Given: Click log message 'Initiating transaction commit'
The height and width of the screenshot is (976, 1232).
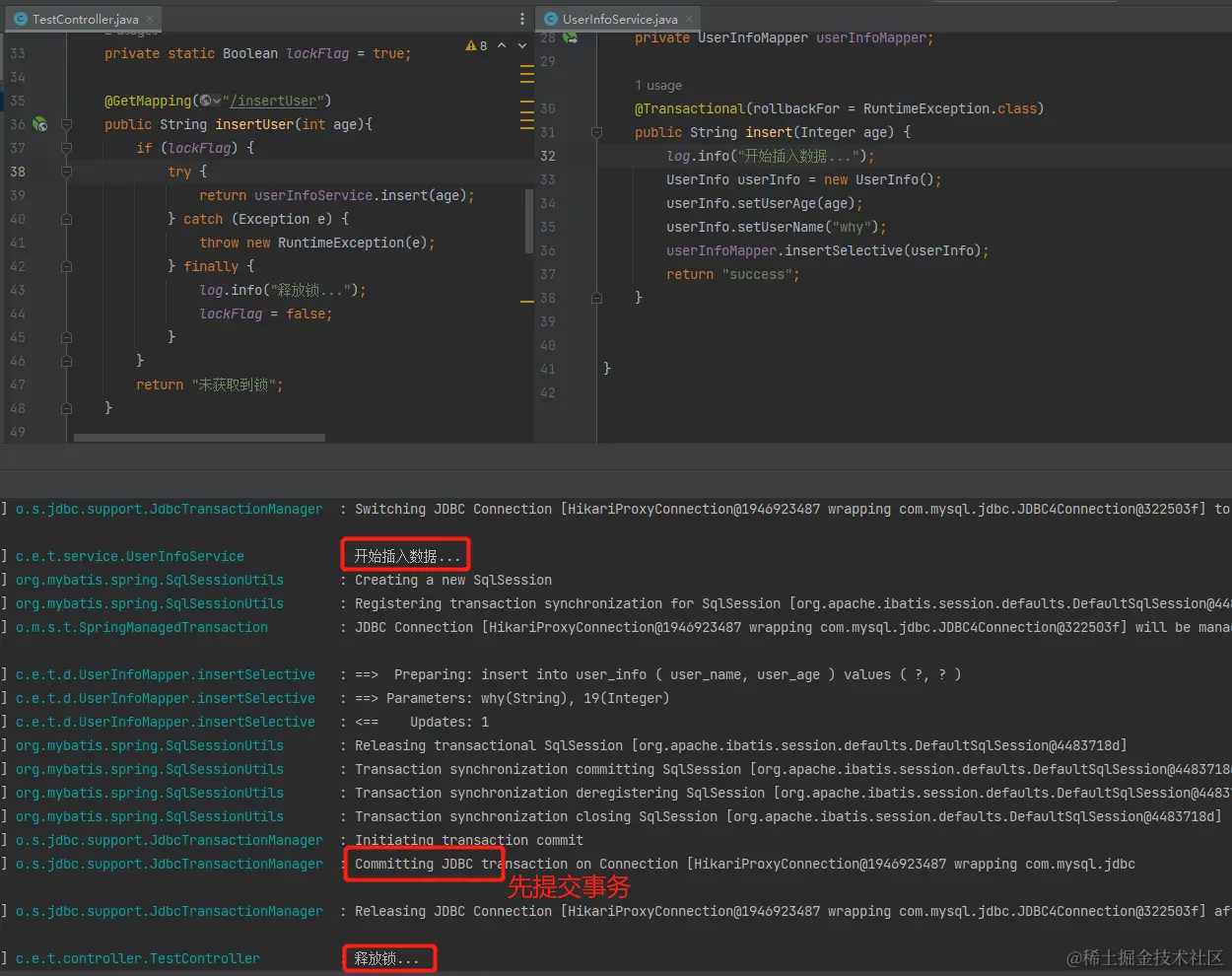Looking at the screenshot, I should coord(469,840).
